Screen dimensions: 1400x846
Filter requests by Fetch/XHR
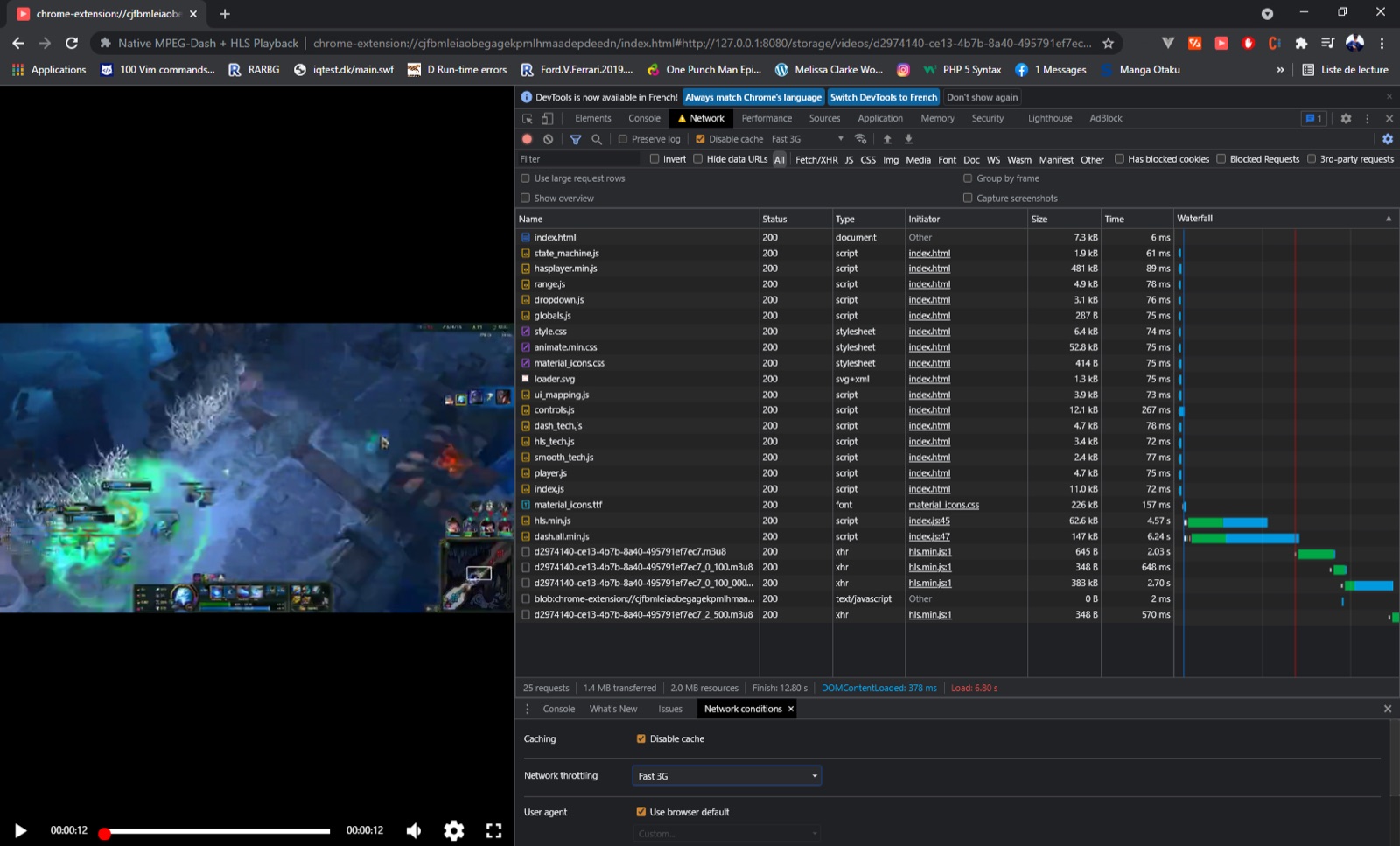[816, 160]
